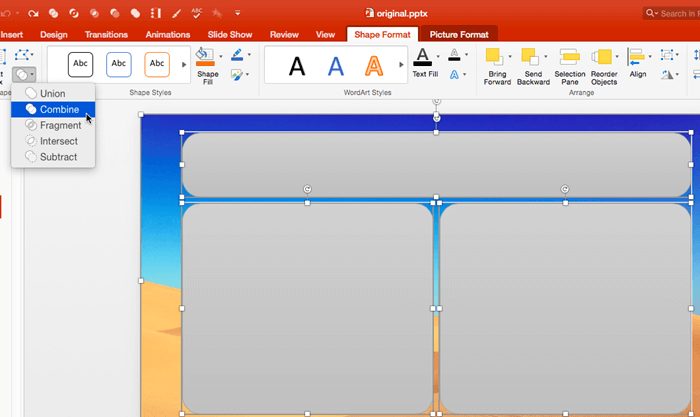
Task: Pick the Intersect merge option
Action: coord(58,141)
